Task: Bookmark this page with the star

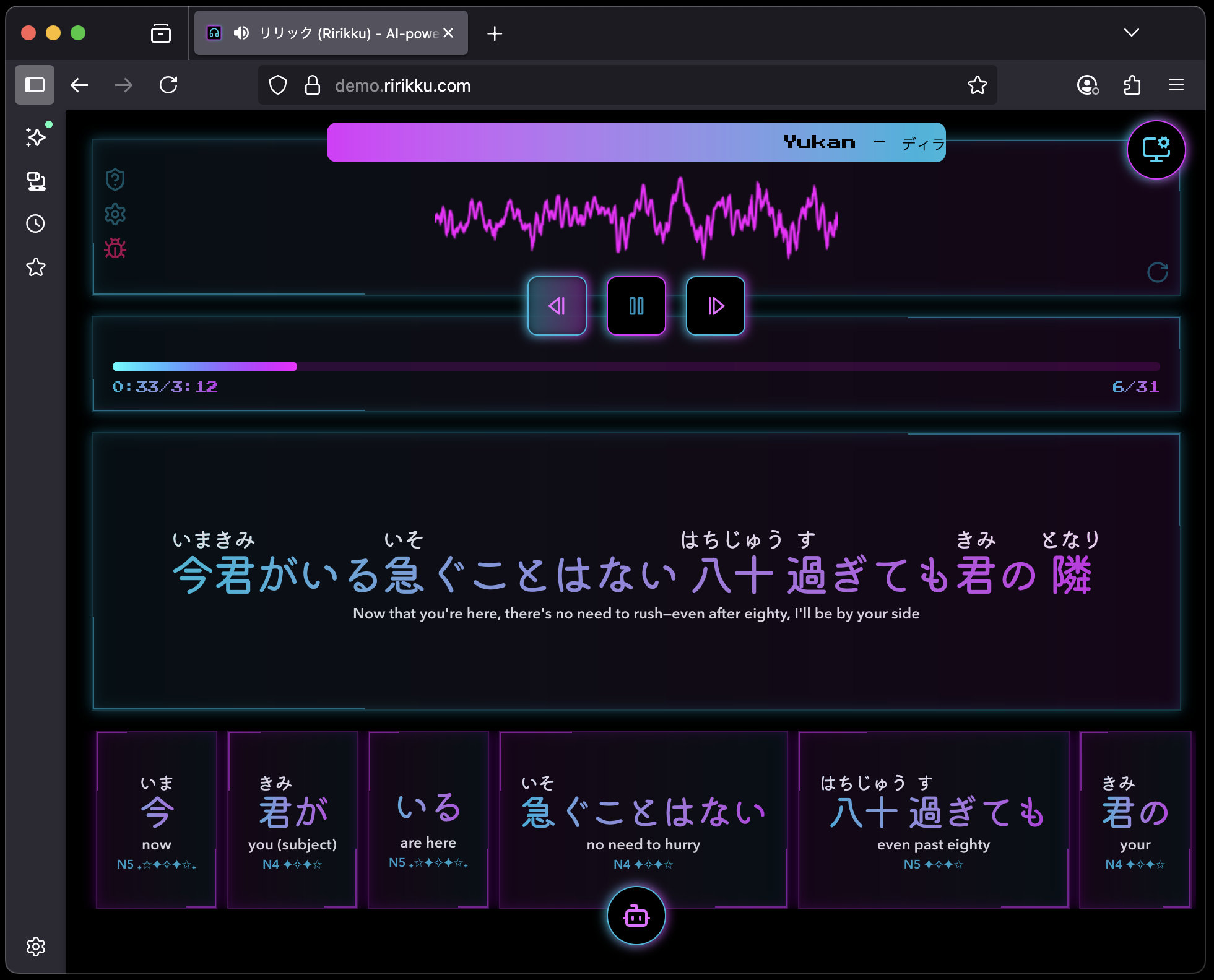Action: [977, 85]
